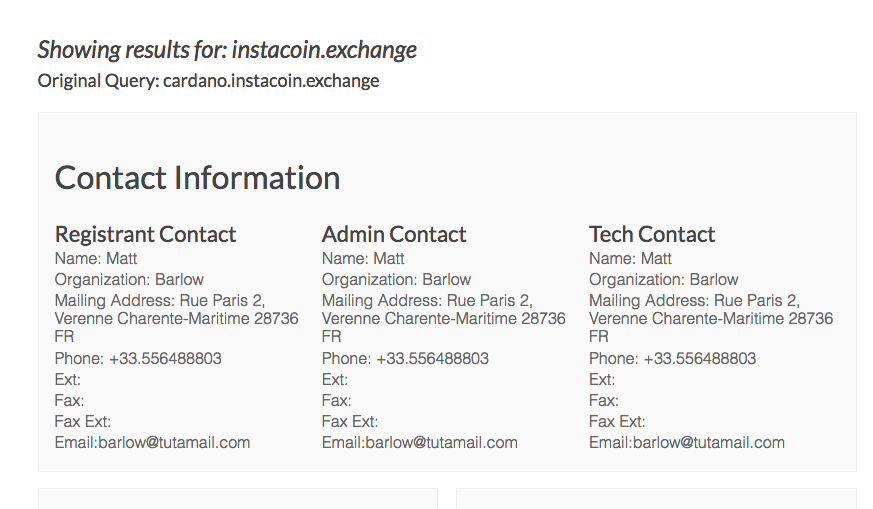Click the Registrant Contact Fax Ext line

pyautogui.click(x=83, y=421)
